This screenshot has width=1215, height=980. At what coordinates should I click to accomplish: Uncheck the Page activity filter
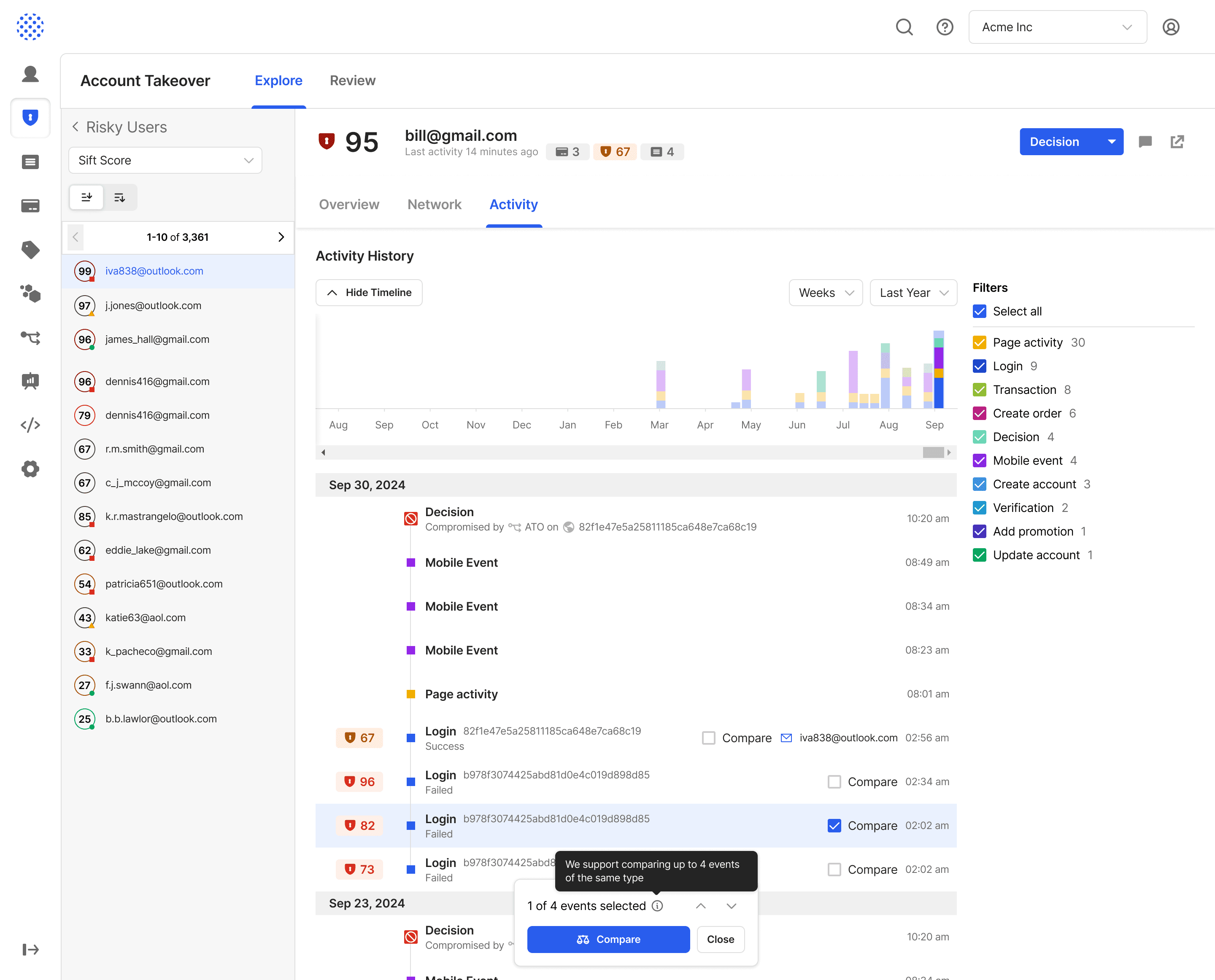coord(980,343)
